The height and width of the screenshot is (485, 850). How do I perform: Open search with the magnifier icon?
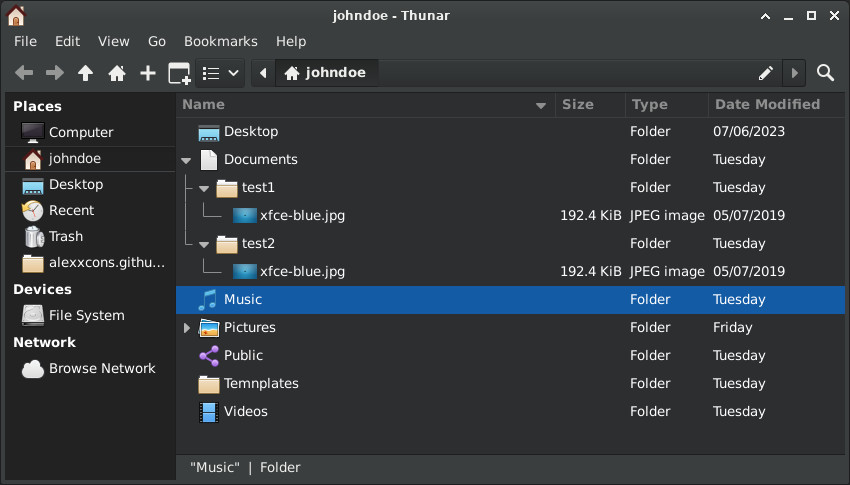click(x=825, y=73)
